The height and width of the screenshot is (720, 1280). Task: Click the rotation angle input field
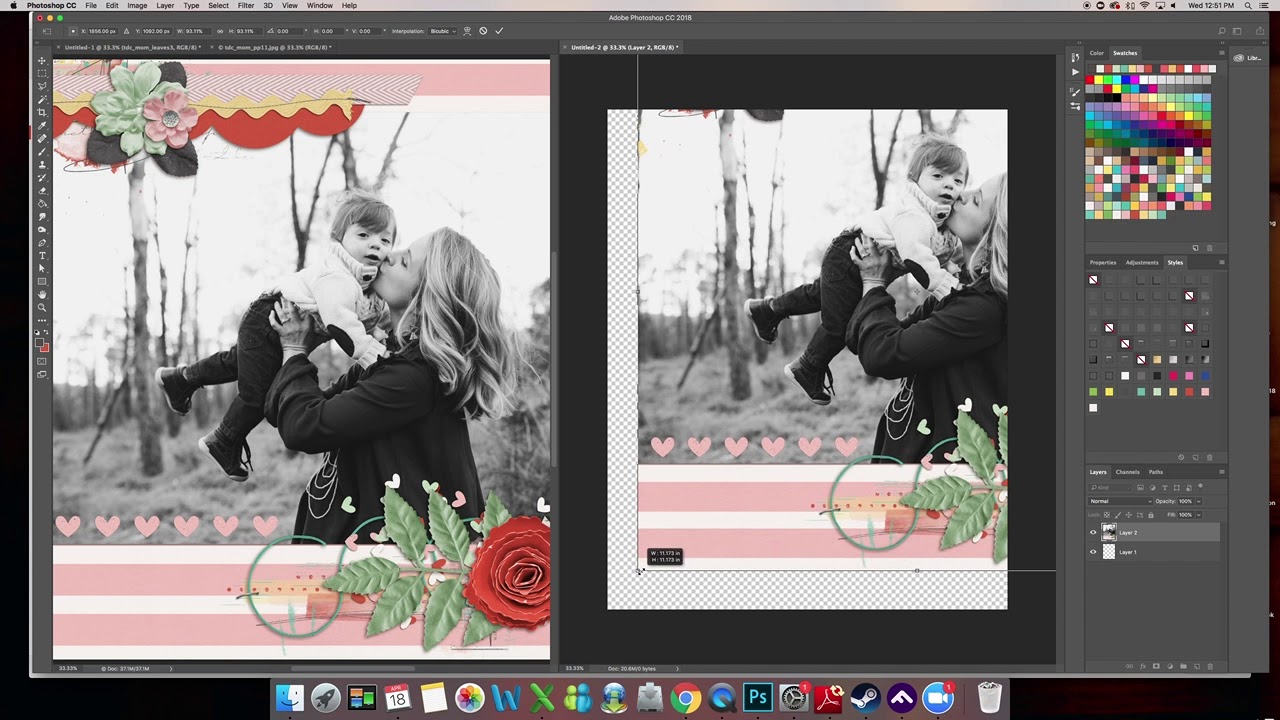(x=290, y=31)
